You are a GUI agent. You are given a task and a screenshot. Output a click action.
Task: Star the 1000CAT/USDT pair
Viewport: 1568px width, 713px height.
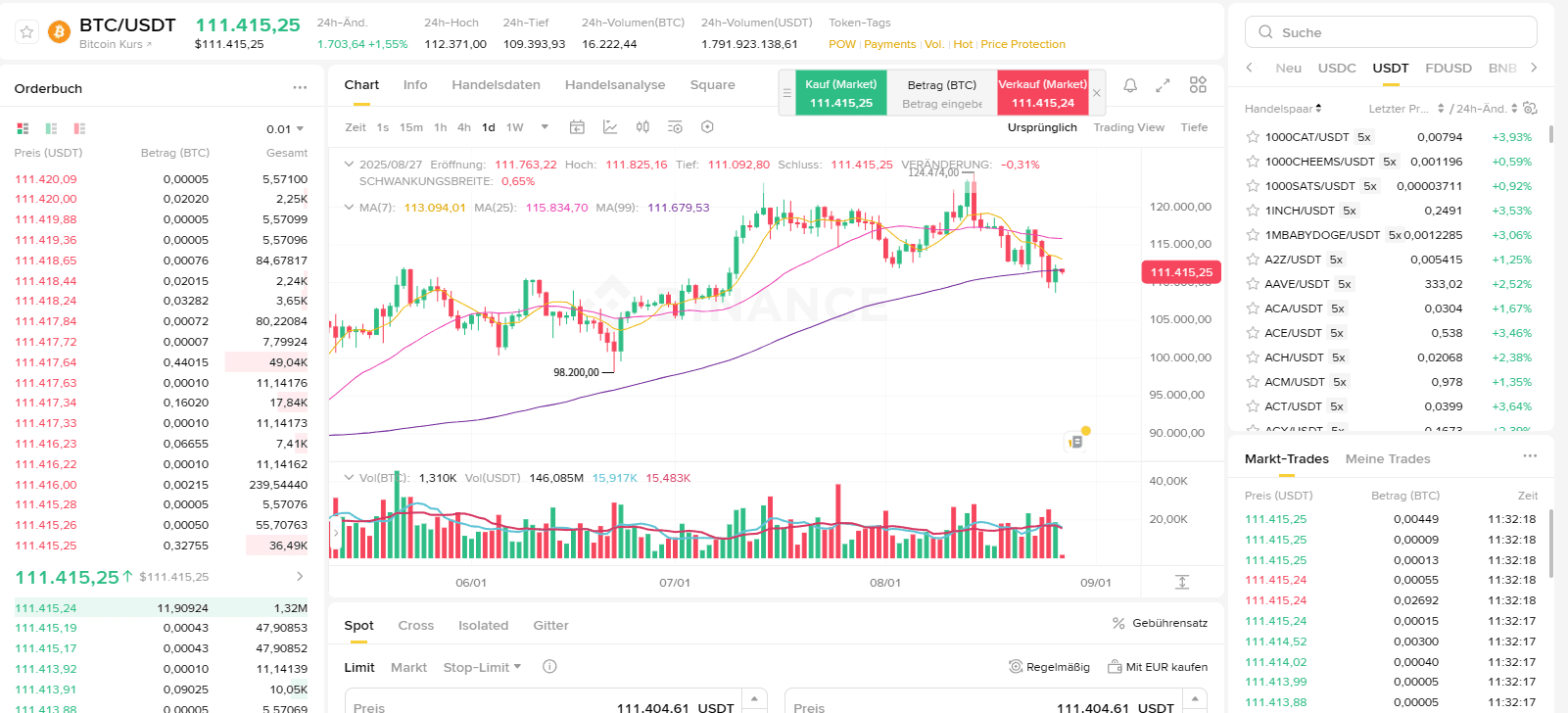[1252, 137]
